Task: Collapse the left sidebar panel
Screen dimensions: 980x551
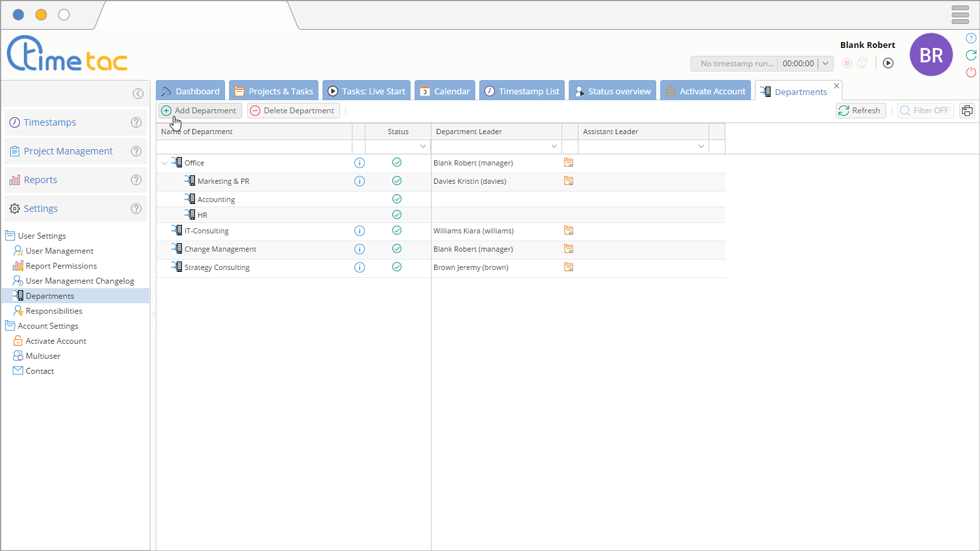Action: [138, 94]
